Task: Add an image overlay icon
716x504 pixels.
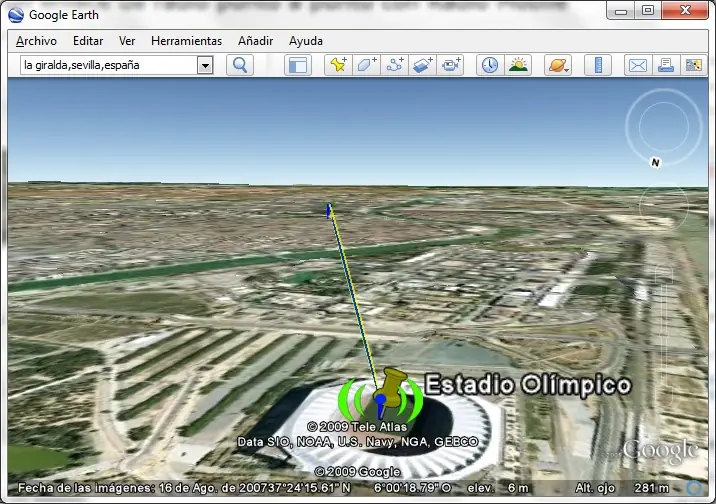Action: point(422,65)
